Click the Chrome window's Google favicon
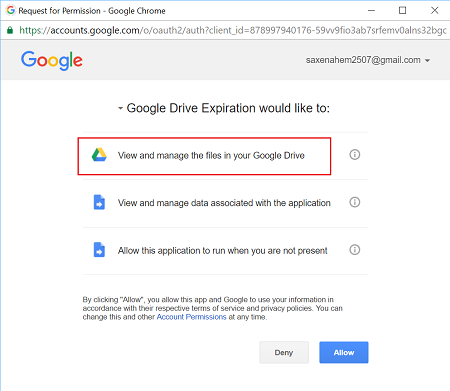This screenshot has width=450, height=391. [x=11, y=10]
